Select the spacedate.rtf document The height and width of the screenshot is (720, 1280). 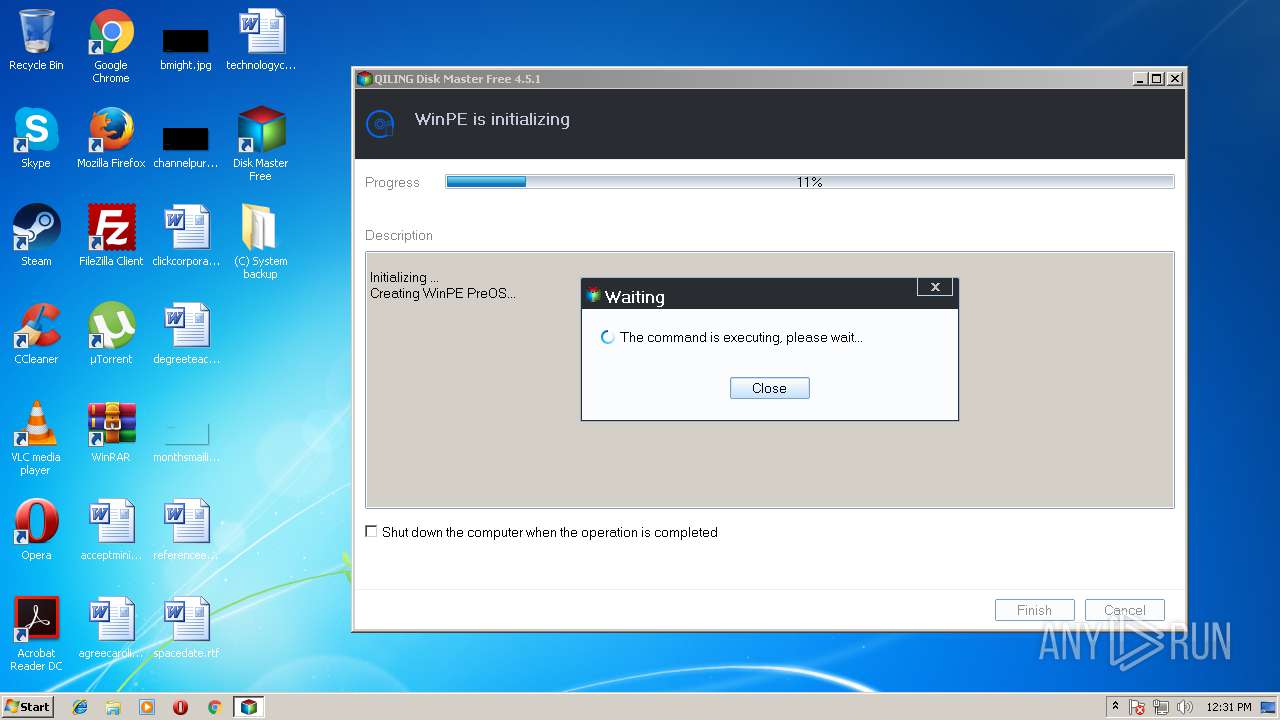click(186, 628)
